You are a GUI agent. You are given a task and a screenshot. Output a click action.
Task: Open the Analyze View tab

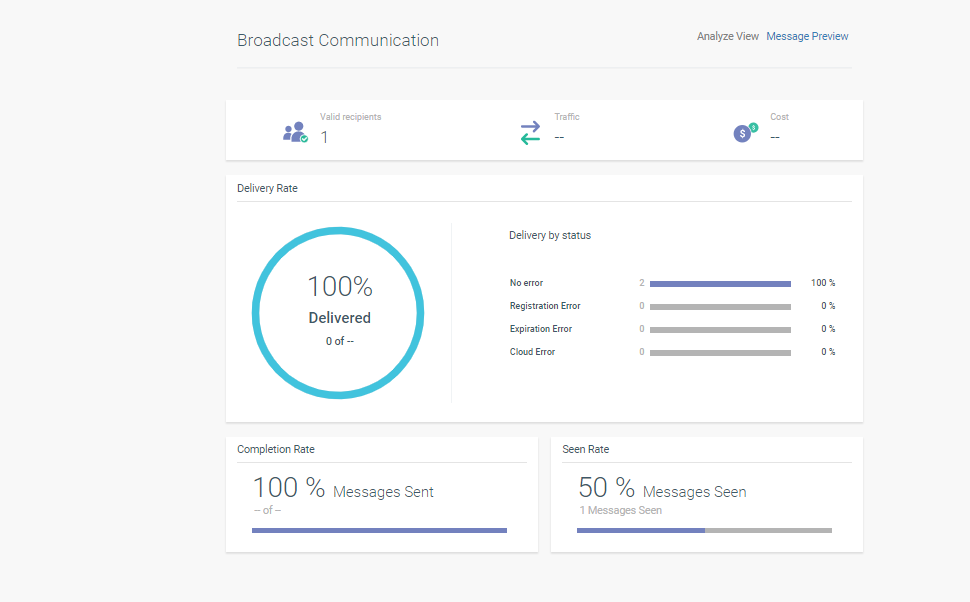coord(728,37)
